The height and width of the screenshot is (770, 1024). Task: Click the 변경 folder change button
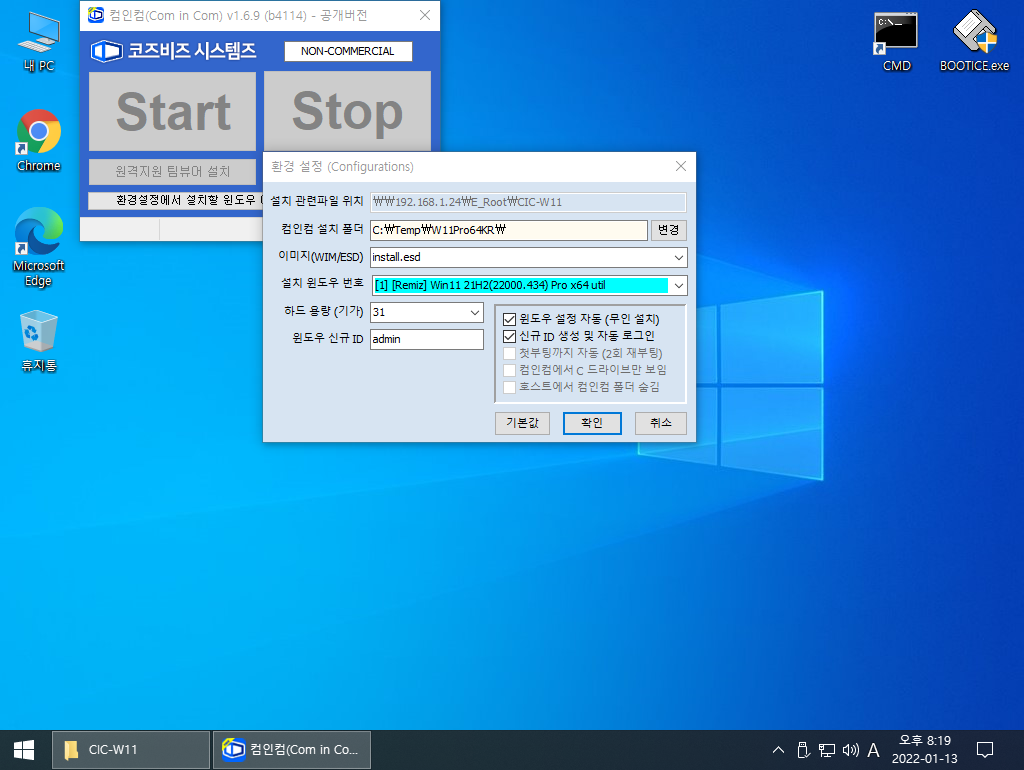tap(668, 230)
